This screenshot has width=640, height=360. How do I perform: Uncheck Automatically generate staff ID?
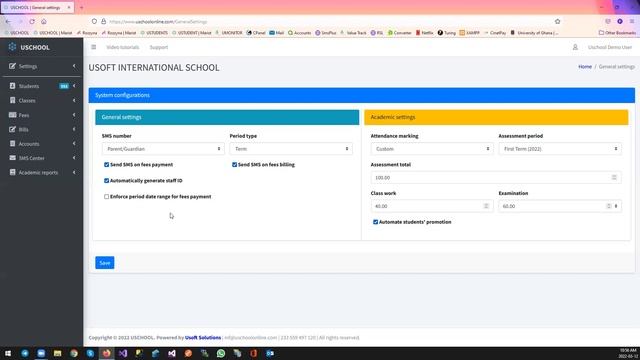tap(107, 180)
